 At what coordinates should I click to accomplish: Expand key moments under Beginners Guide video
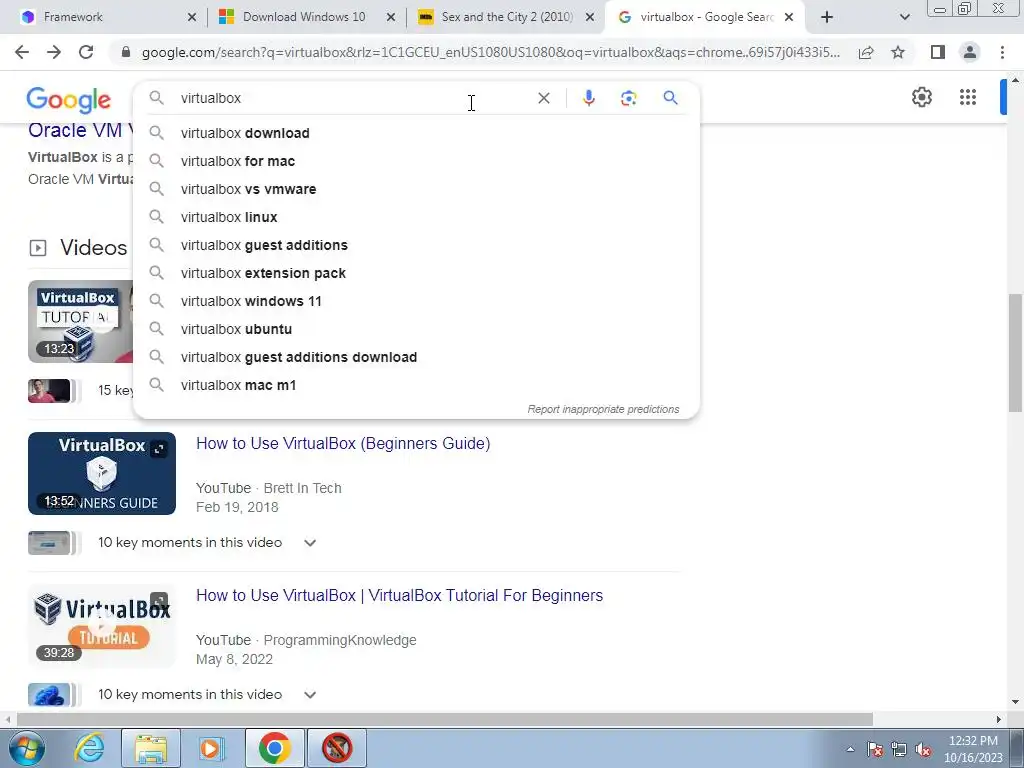point(310,543)
